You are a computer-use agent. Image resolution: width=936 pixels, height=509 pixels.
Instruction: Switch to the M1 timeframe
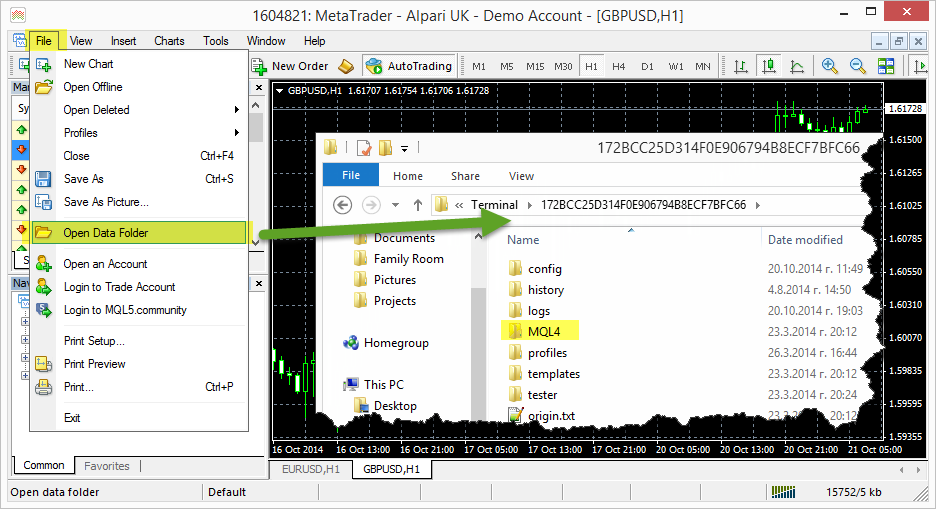click(x=479, y=66)
